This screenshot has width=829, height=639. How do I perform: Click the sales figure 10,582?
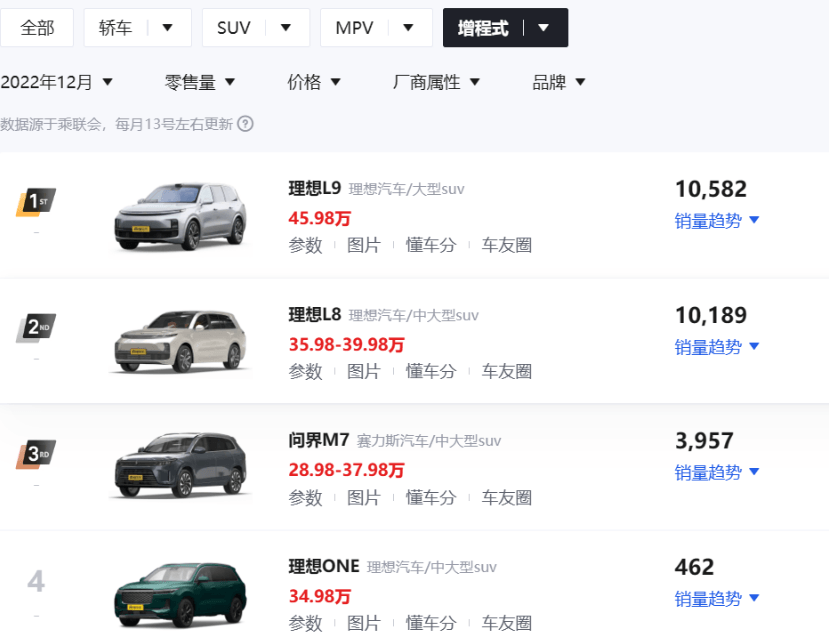(711, 189)
